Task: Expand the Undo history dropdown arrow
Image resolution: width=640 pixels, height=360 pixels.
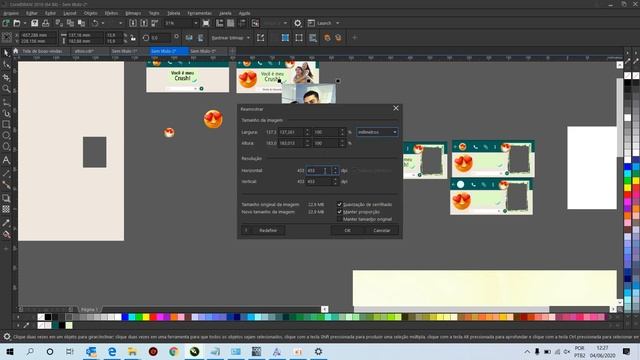Action: 102,23
